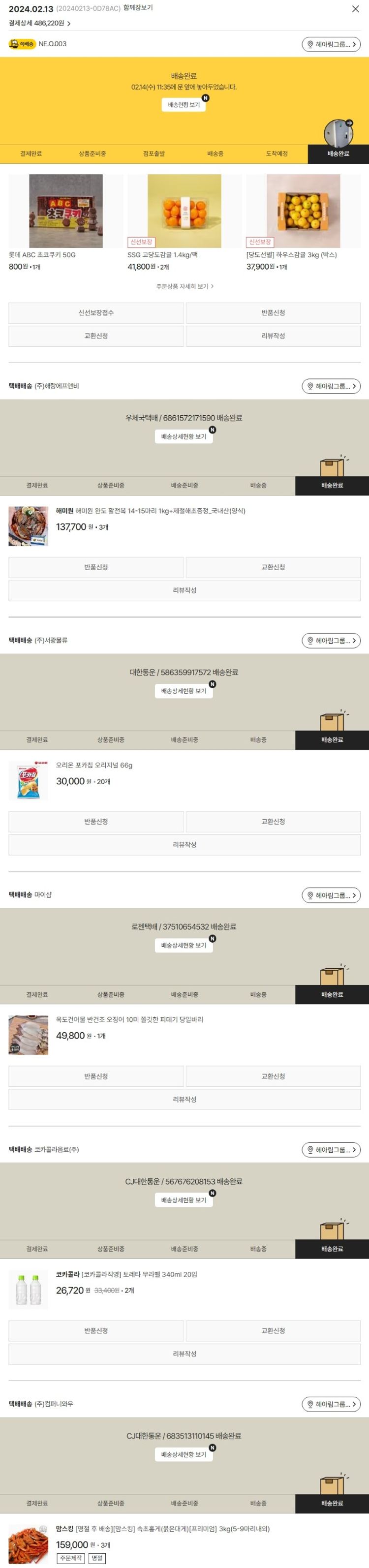This screenshot has width=369, height=1568.
Task: Select 배송완료 status tab in 쓱배송 tracker
Action: [x=338, y=154]
